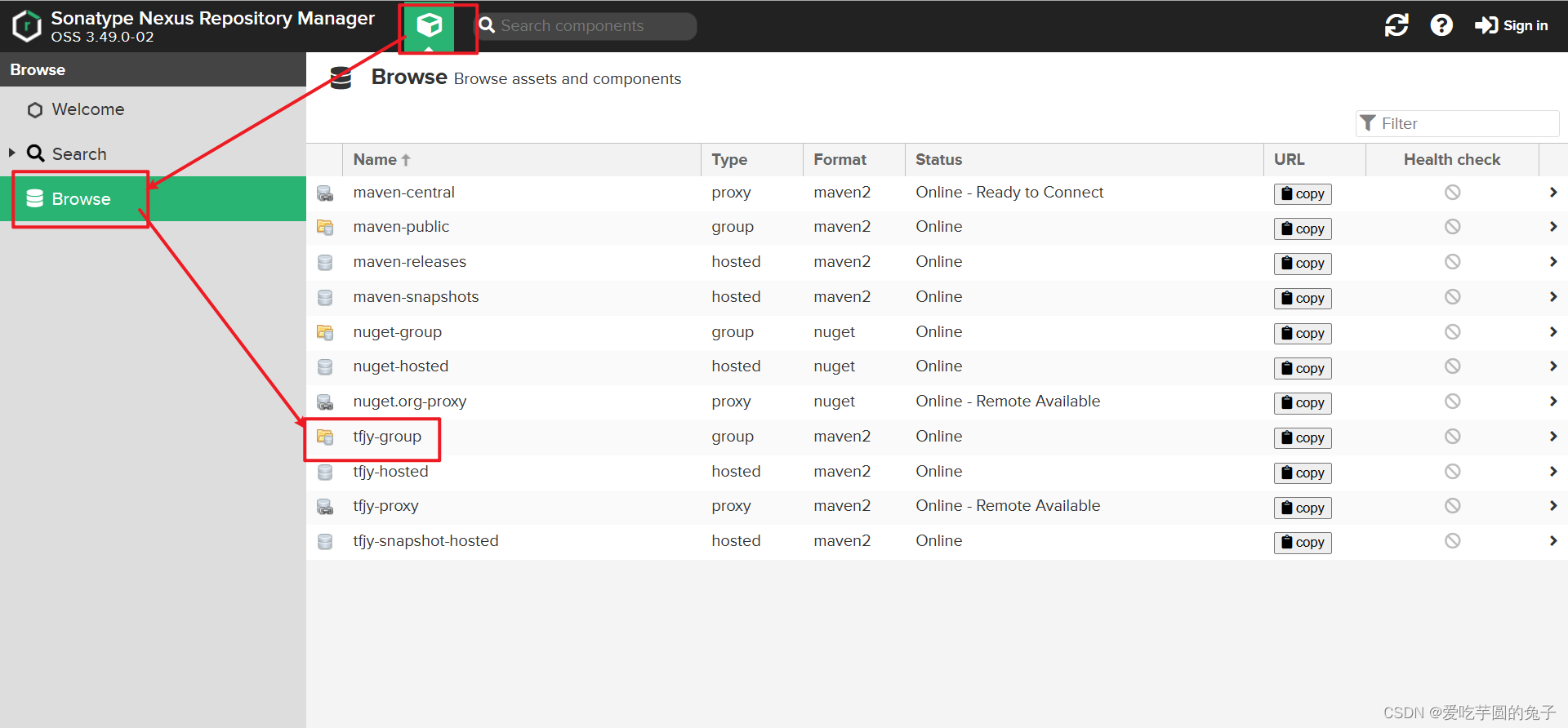
Task: Click the Welcome hexagon icon
Action: click(x=34, y=110)
